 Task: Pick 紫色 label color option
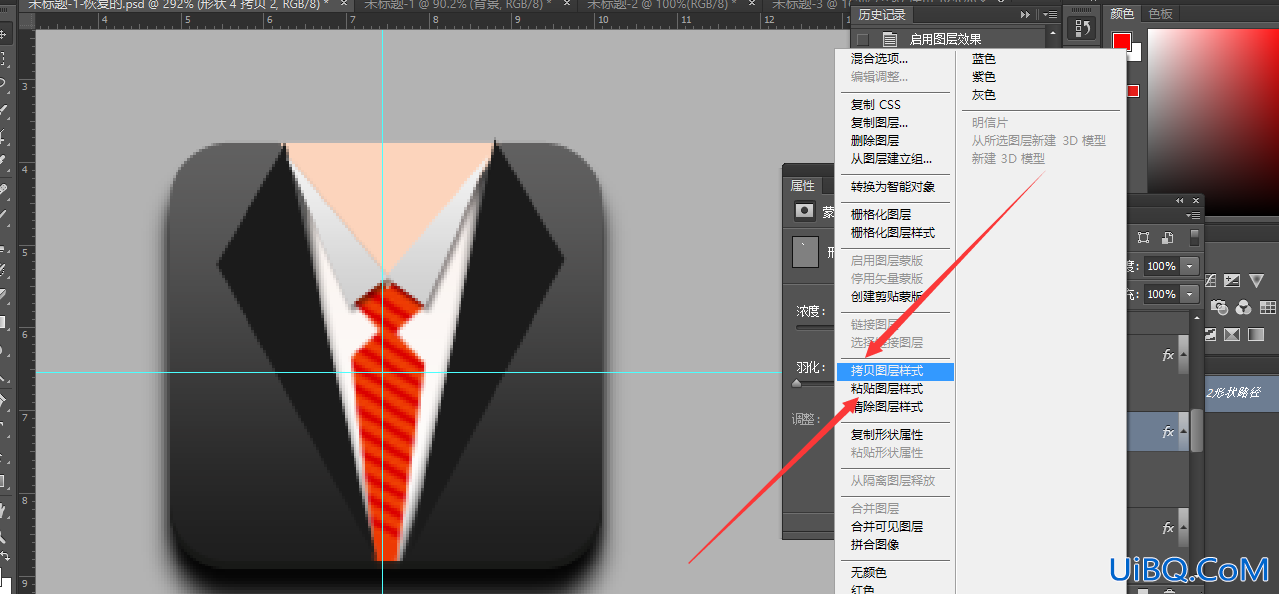point(984,77)
